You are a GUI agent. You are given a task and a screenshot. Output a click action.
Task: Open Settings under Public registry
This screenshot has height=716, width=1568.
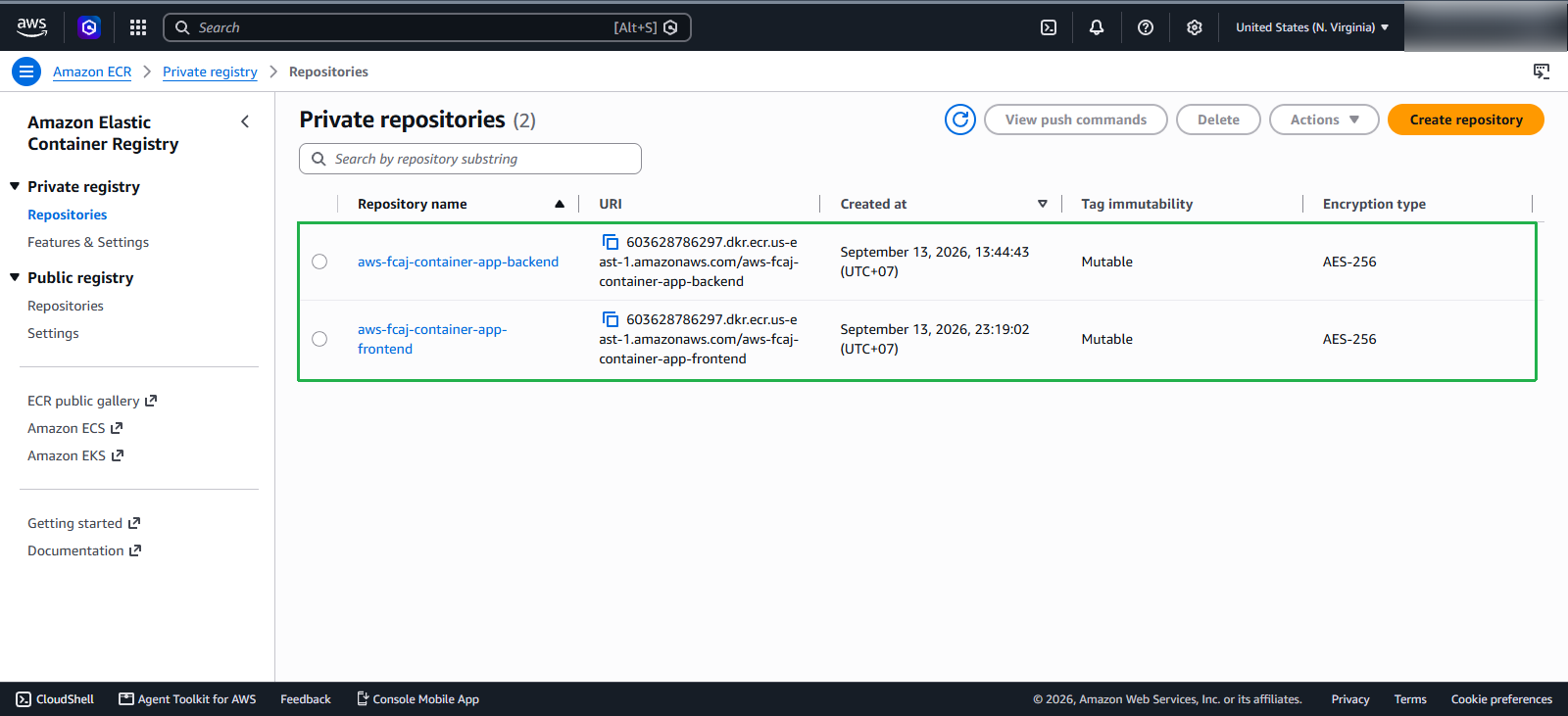53,333
